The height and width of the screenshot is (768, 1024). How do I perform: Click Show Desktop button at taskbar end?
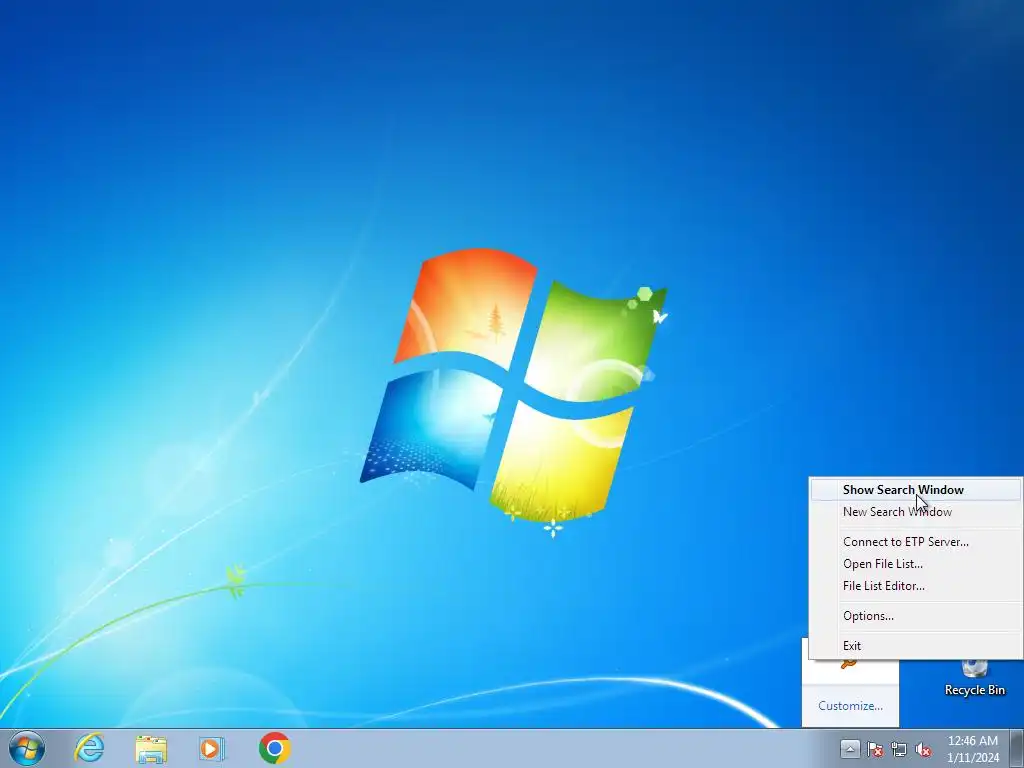click(x=1017, y=748)
